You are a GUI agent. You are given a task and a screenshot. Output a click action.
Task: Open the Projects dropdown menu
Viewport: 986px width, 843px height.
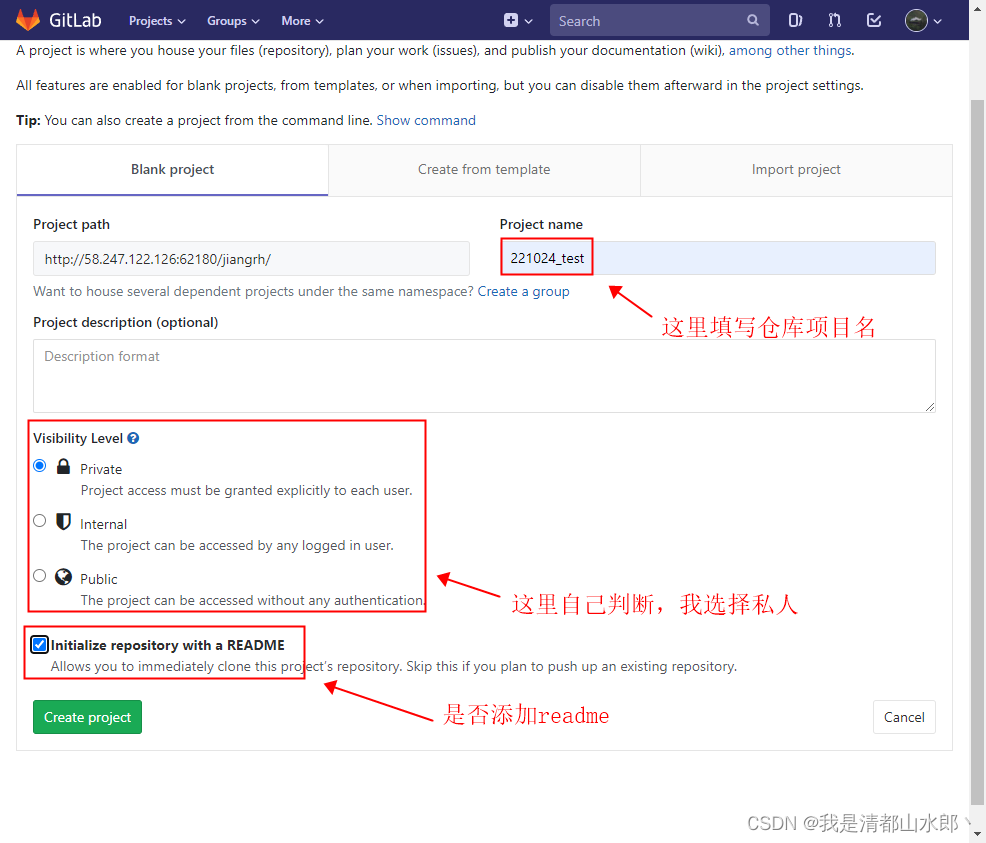(x=157, y=20)
